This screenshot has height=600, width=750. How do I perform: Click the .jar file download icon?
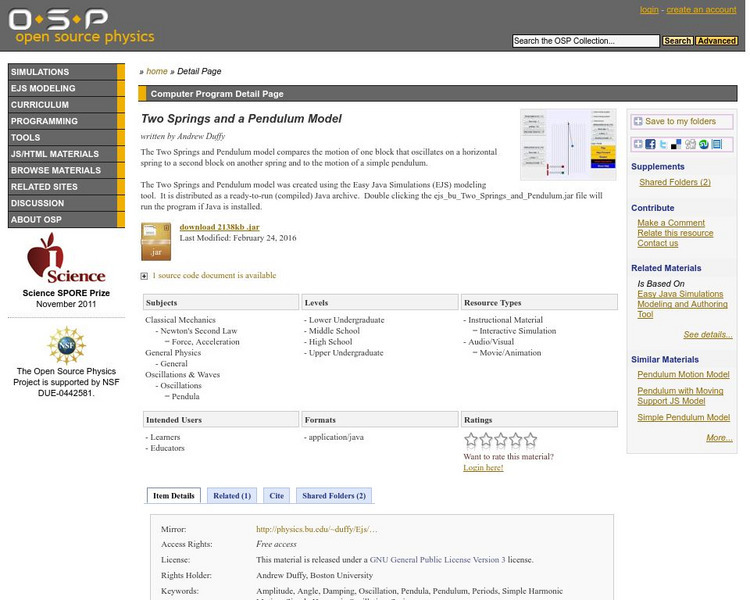point(156,242)
